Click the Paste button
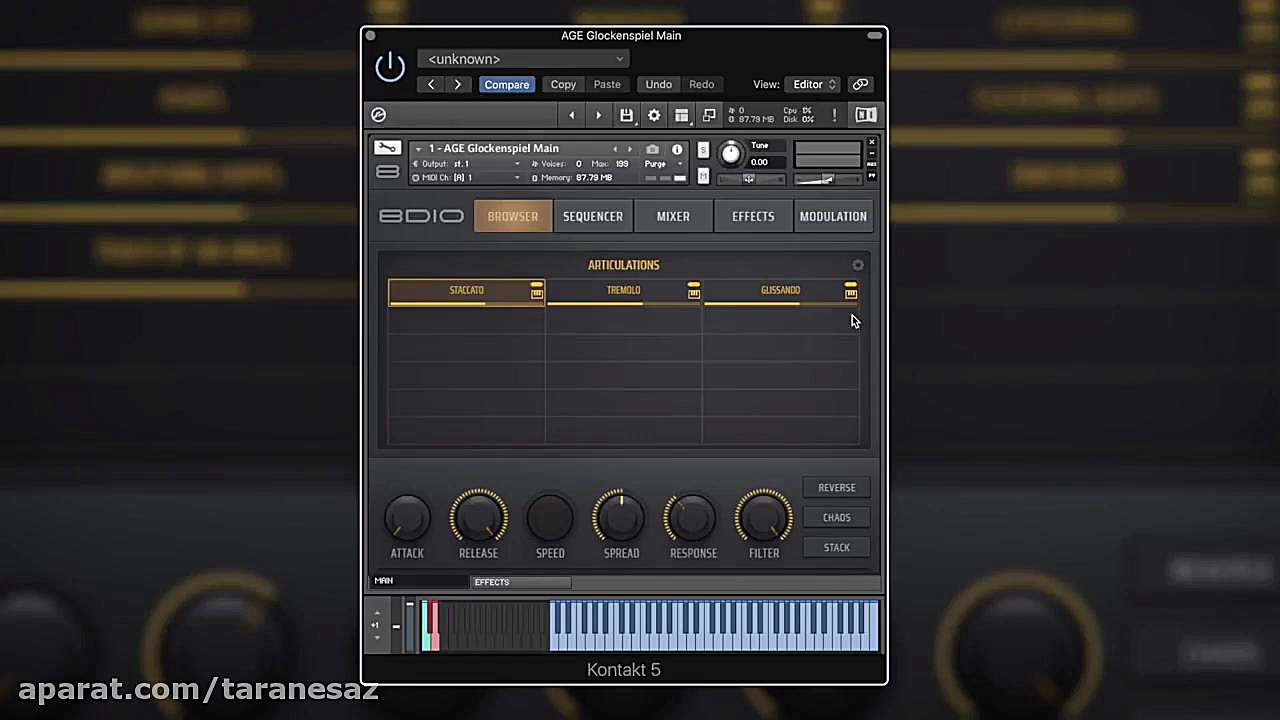 (x=607, y=85)
